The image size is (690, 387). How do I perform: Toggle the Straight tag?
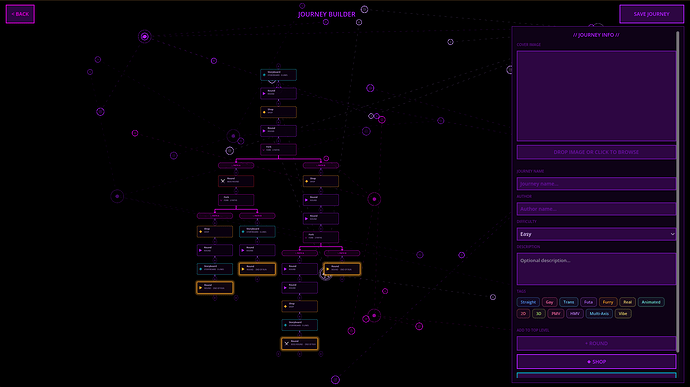coord(528,302)
